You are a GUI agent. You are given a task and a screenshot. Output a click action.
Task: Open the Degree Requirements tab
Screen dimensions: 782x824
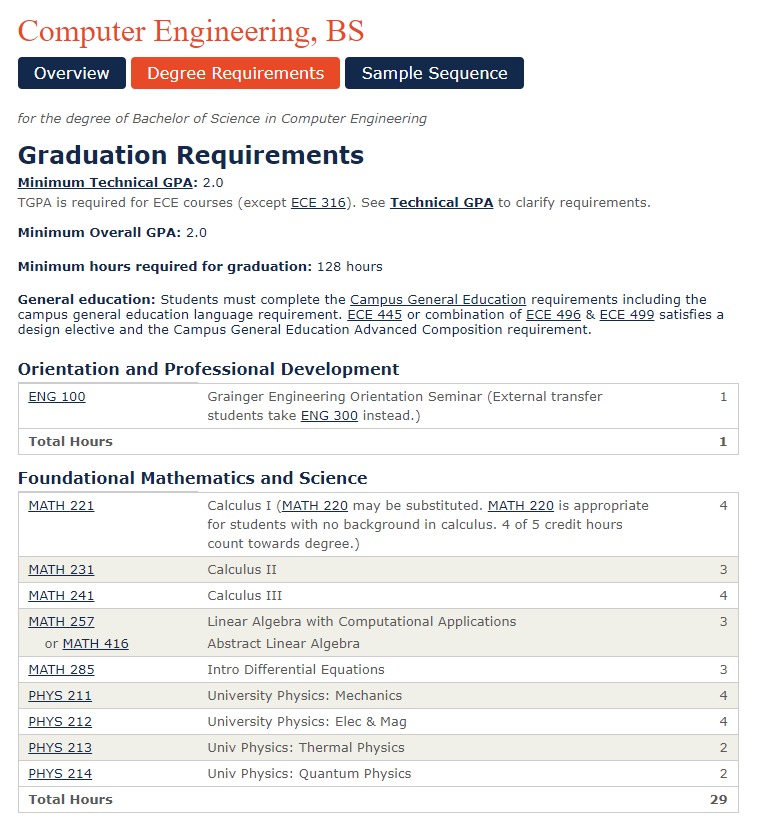pos(234,72)
